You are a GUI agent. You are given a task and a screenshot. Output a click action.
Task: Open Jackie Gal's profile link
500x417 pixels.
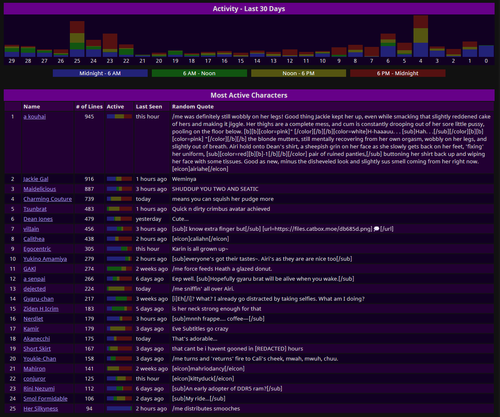click(36, 179)
